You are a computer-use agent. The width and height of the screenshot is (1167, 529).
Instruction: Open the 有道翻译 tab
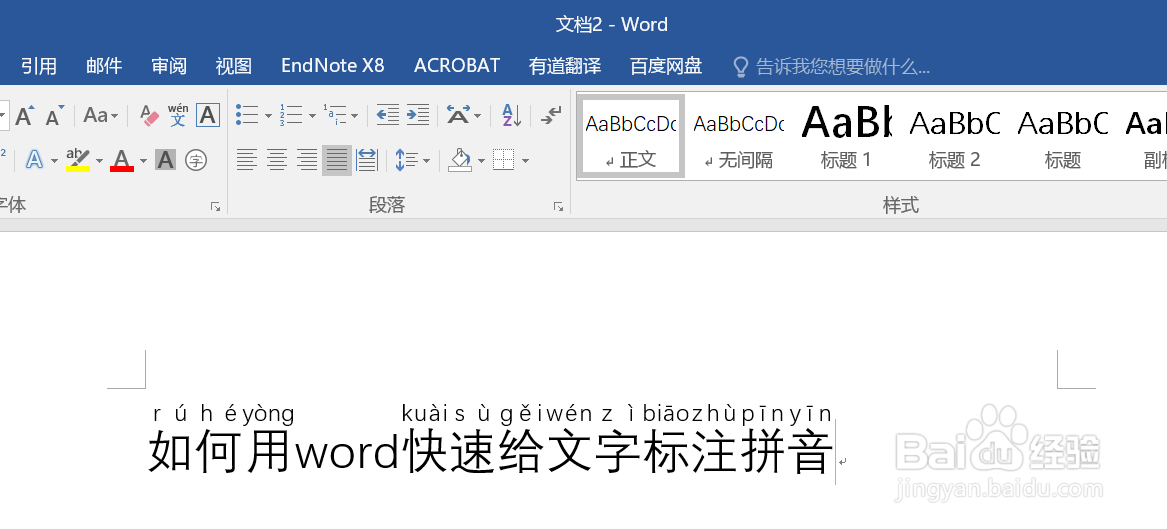pos(565,66)
